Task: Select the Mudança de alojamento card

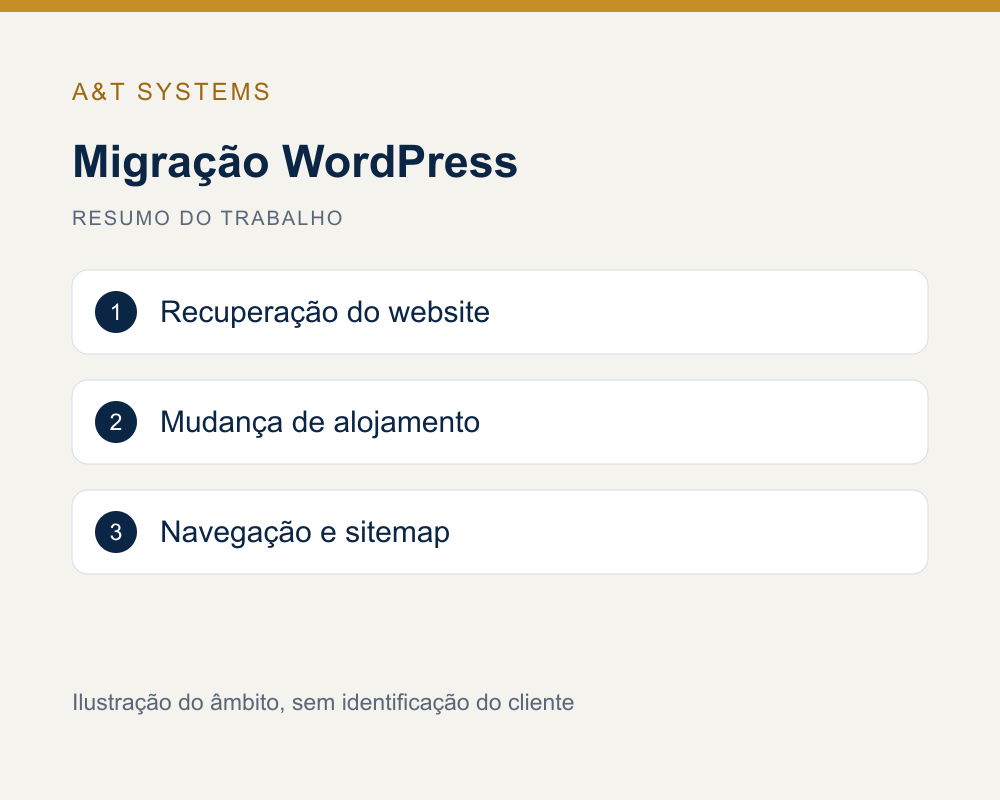Action: pyautogui.click(x=500, y=422)
